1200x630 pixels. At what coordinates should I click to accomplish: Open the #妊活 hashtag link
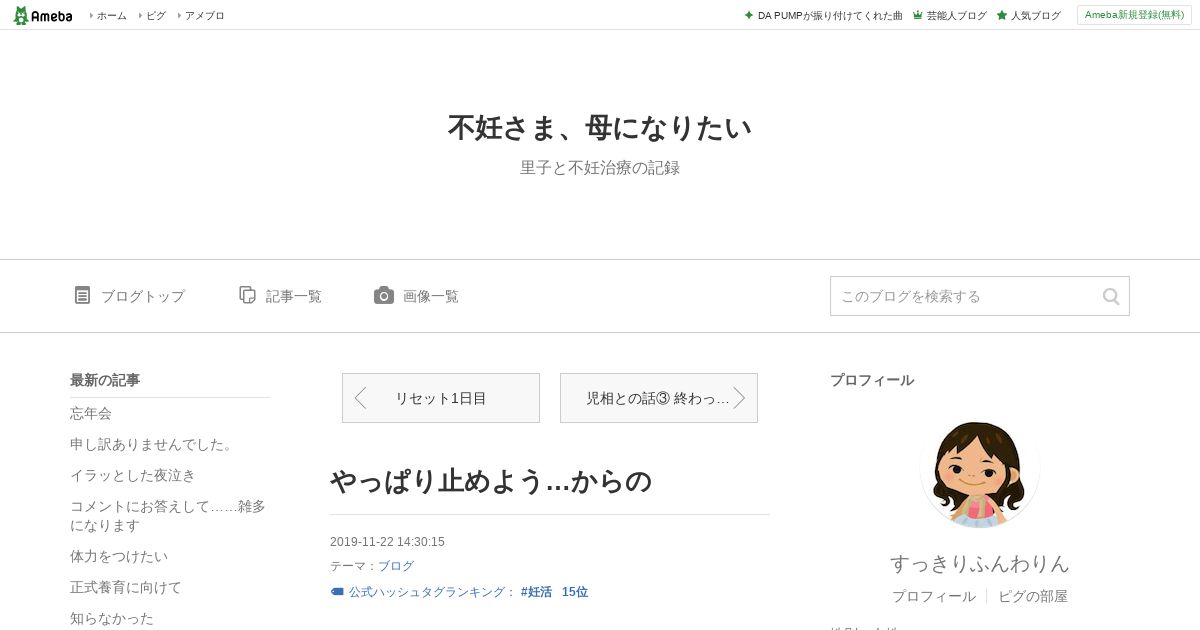pyautogui.click(x=536, y=592)
